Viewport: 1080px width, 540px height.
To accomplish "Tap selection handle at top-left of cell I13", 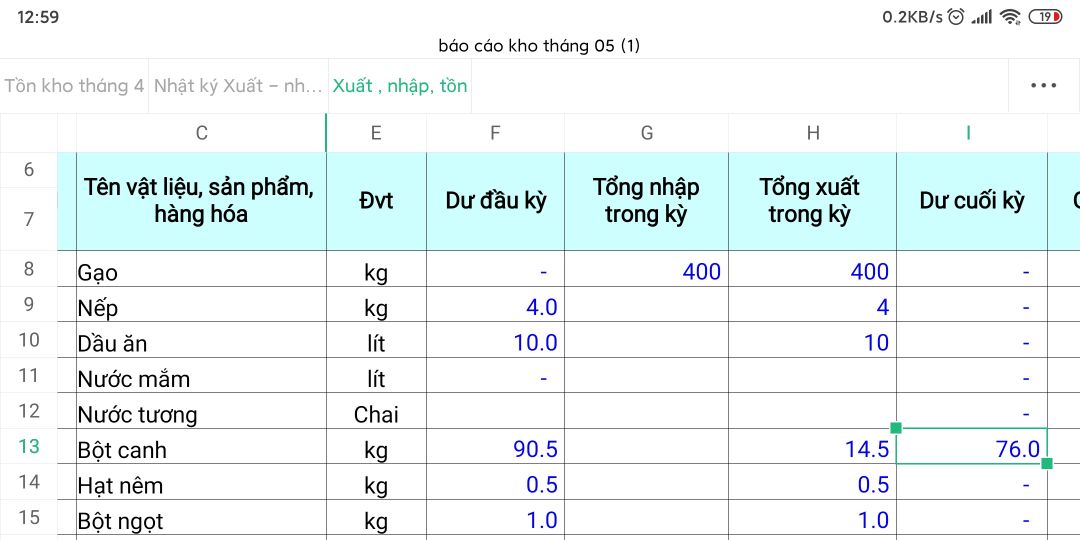I will 896,428.
